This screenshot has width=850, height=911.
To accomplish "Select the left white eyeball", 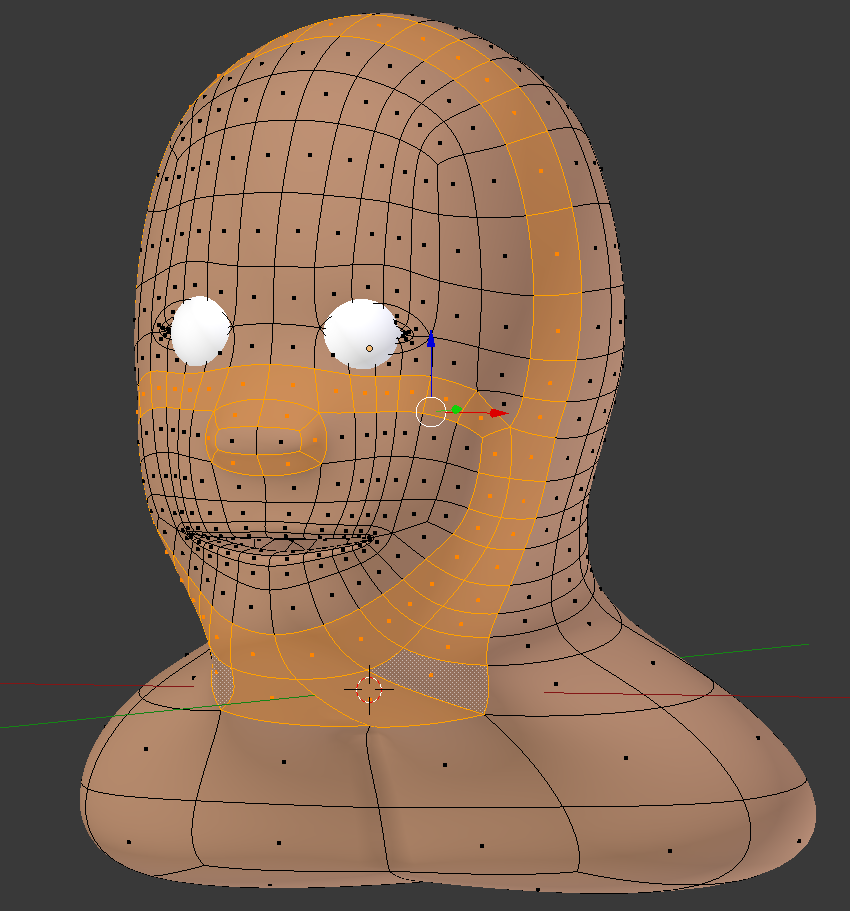I will point(203,328).
